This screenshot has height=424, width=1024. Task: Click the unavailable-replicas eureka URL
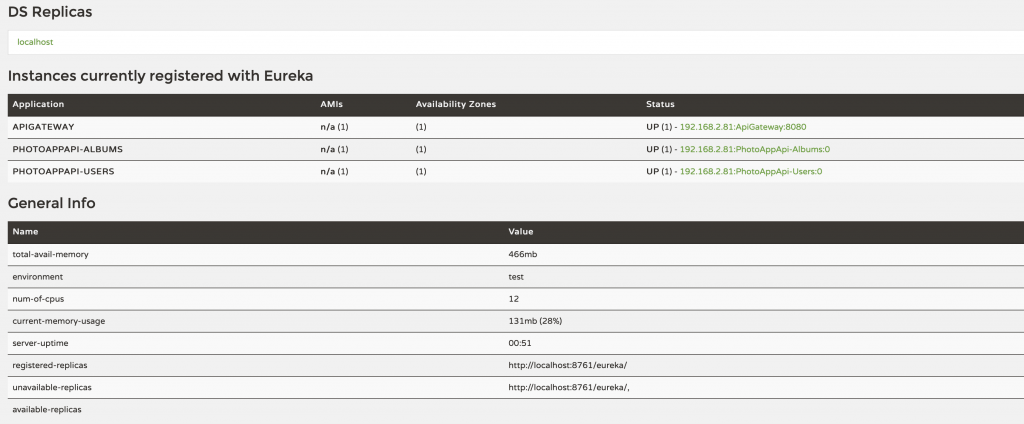(x=569, y=387)
